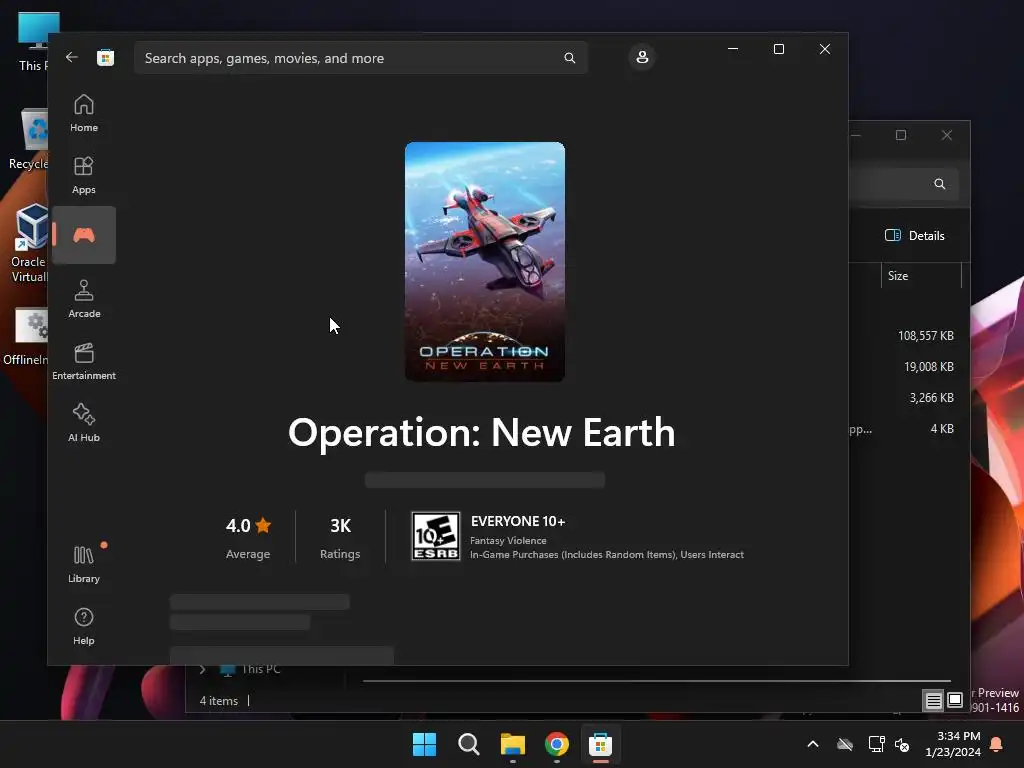
Task: Select Oracle VirtualBox desktop shortcut
Action: [x=29, y=243]
